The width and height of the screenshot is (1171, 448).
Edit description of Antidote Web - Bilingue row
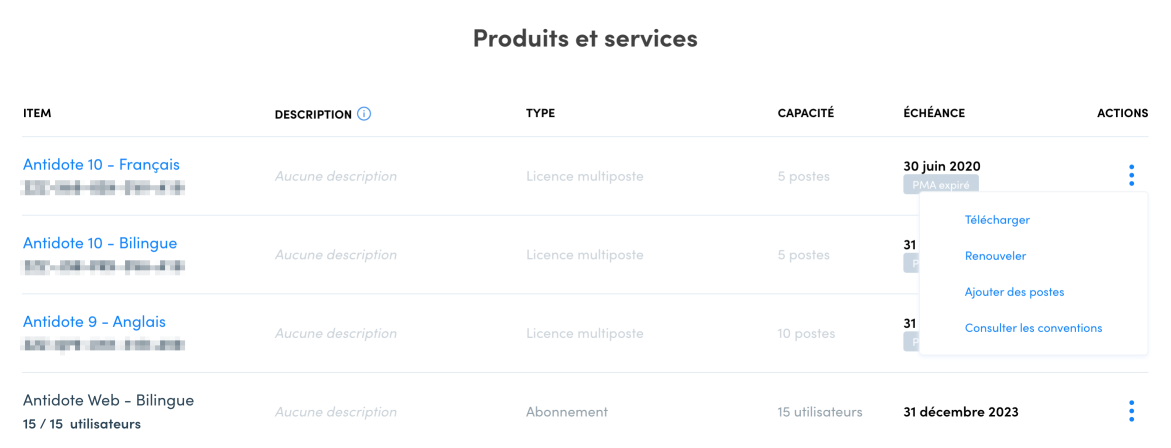pos(336,412)
